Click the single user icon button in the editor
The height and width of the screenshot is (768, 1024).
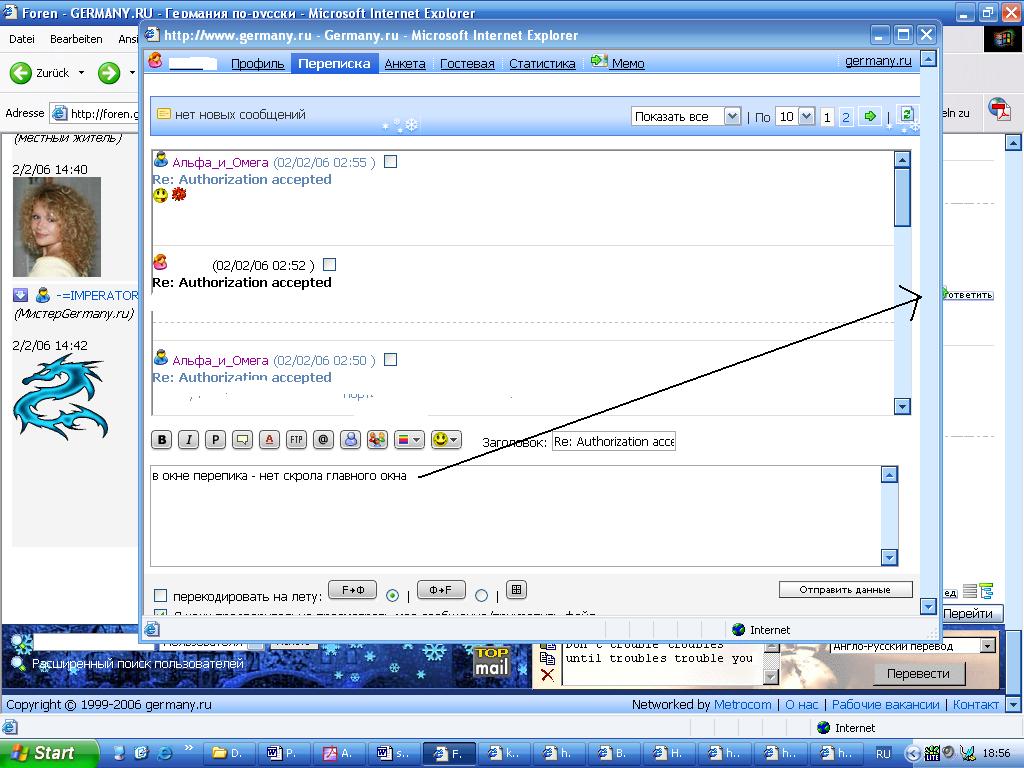[x=351, y=440]
